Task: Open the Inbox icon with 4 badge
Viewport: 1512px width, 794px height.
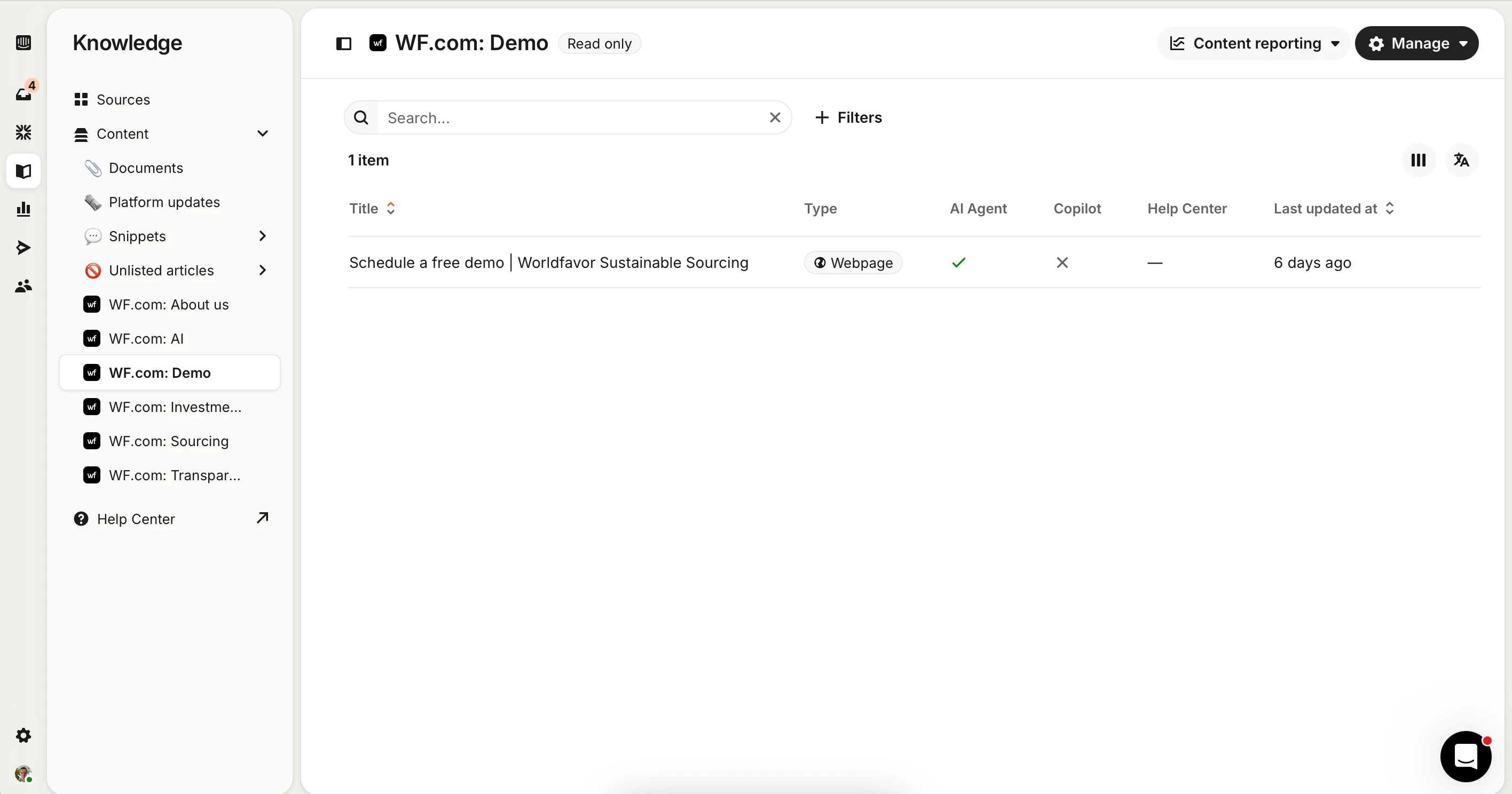Action: click(25, 92)
